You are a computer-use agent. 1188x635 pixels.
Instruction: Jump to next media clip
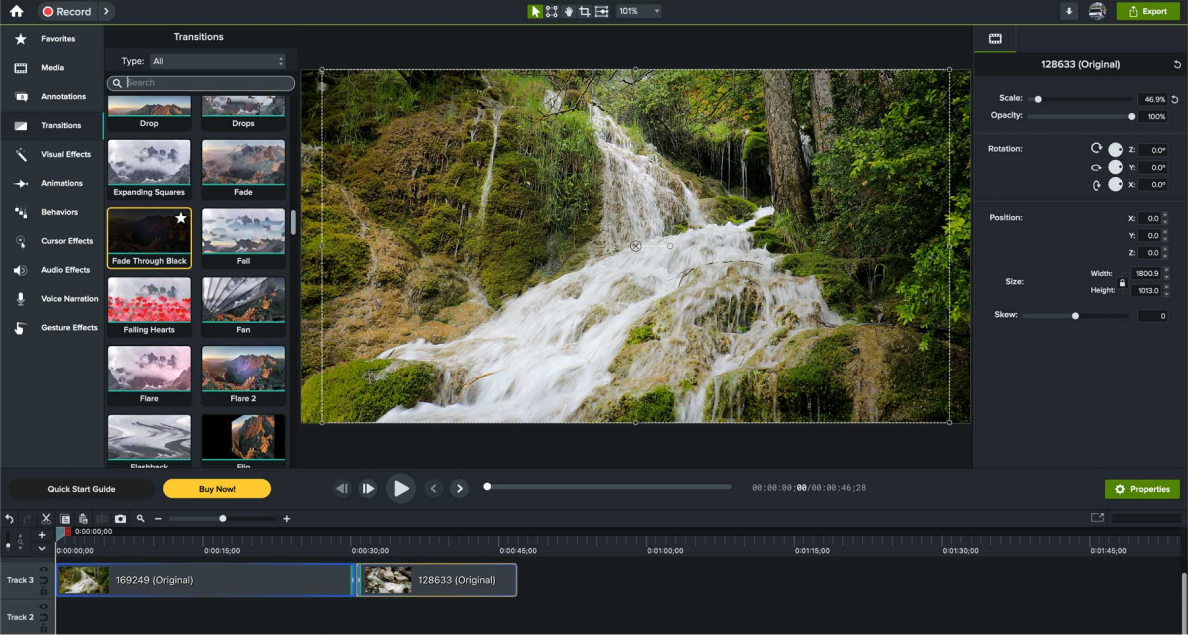pos(459,489)
